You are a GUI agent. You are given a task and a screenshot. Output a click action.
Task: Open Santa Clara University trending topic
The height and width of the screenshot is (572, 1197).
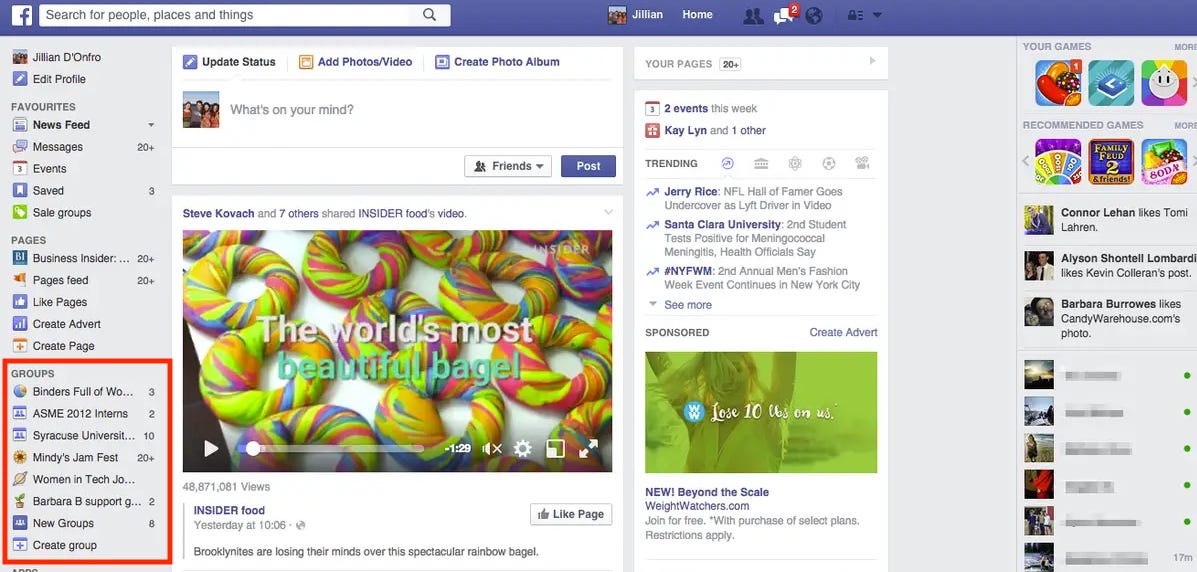coord(722,225)
